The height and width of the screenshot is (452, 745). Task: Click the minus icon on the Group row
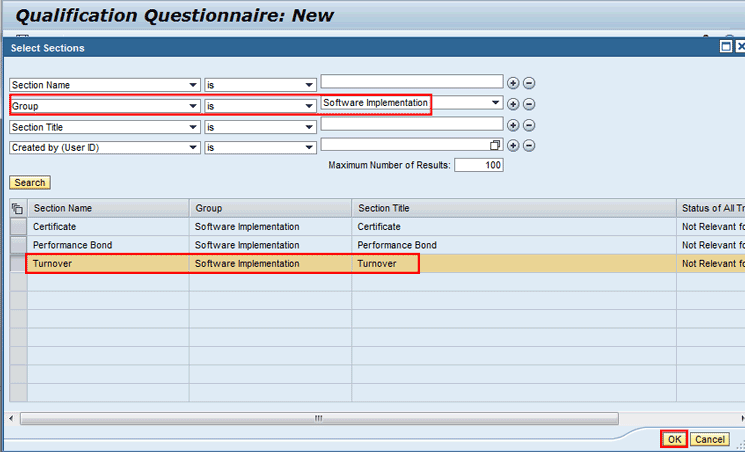[x=529, y=104]
